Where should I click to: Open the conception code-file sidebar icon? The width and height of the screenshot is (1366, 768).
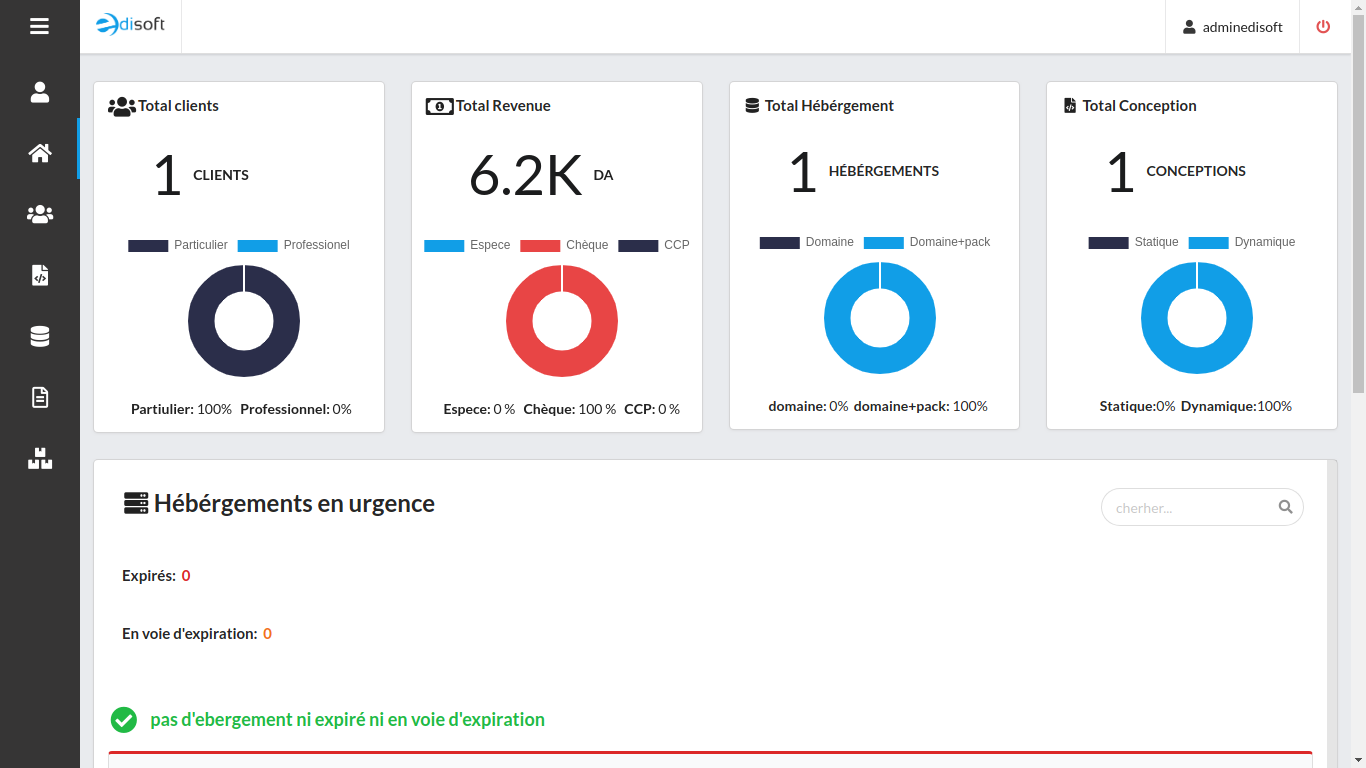(x=39, y=275)
